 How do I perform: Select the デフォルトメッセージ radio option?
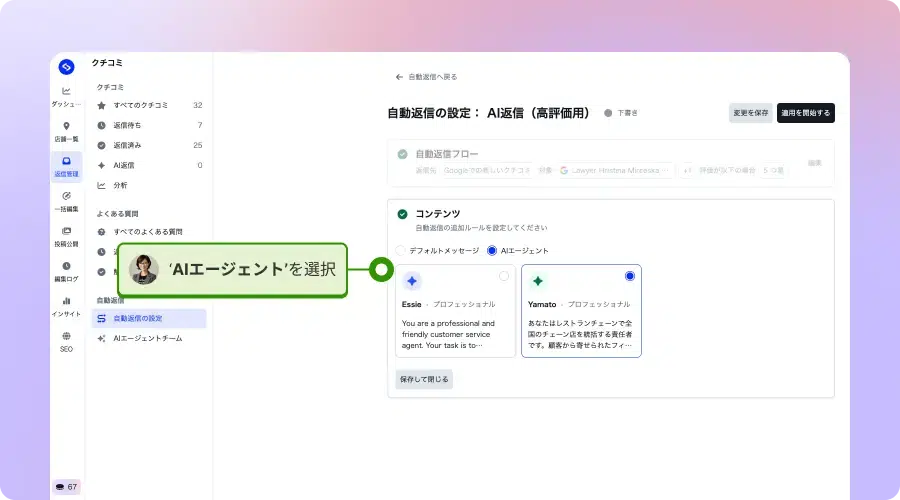401,250
